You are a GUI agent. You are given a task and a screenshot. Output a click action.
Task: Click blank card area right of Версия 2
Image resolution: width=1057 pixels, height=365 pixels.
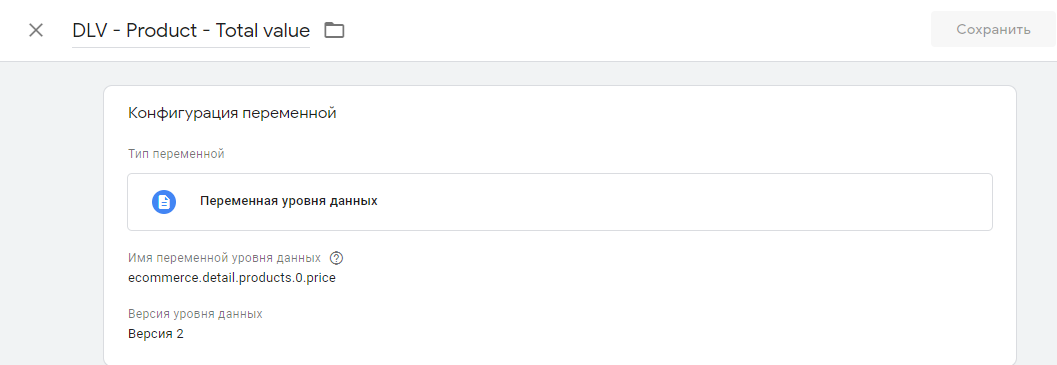coord(593,333)
